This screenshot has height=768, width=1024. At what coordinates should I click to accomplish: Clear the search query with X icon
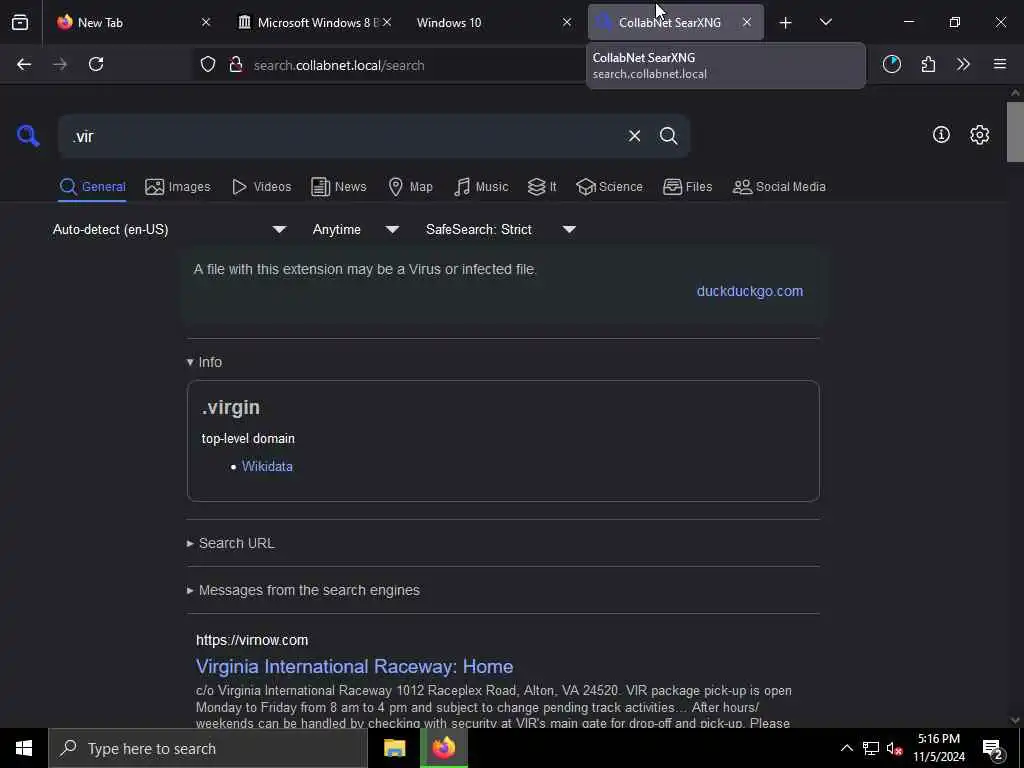pos(634,136)
